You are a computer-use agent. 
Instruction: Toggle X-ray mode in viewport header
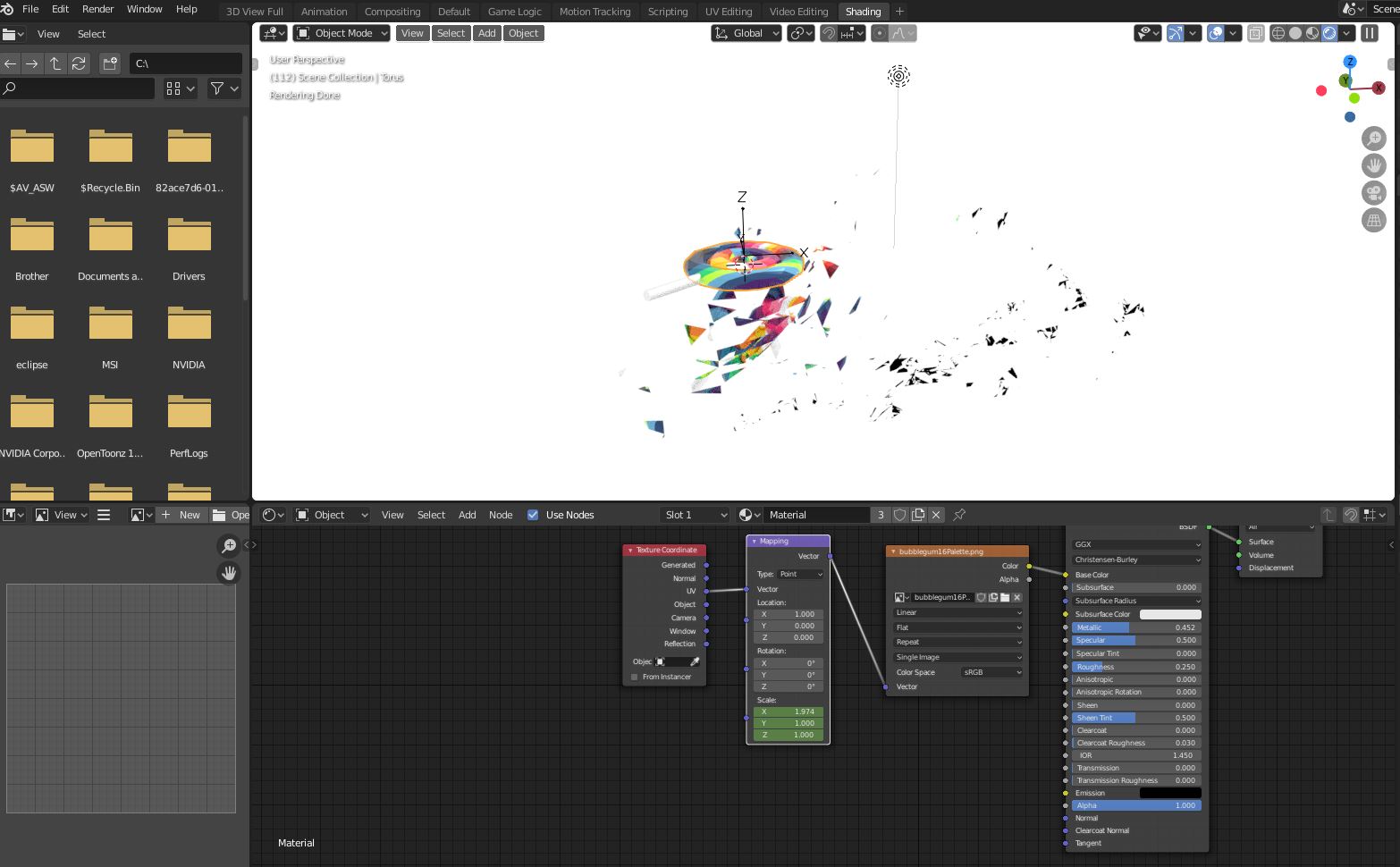point(1255,33)
